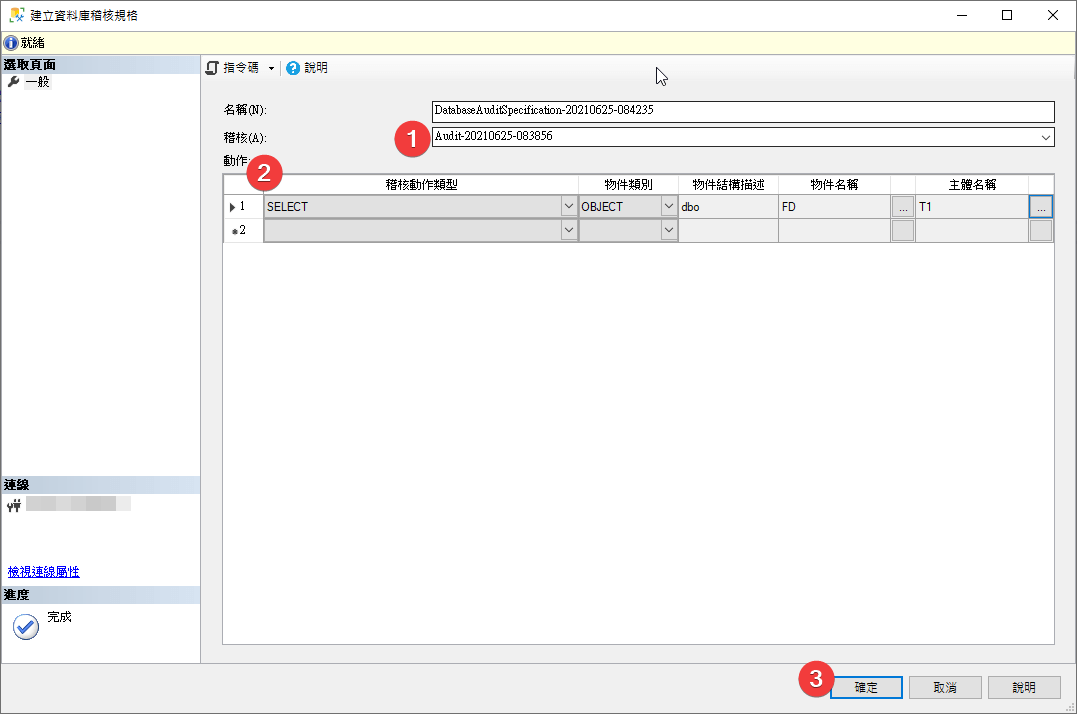Browse object name with ellipsis button
Viewport: 1077px width, 714px height.
[903, 207]
